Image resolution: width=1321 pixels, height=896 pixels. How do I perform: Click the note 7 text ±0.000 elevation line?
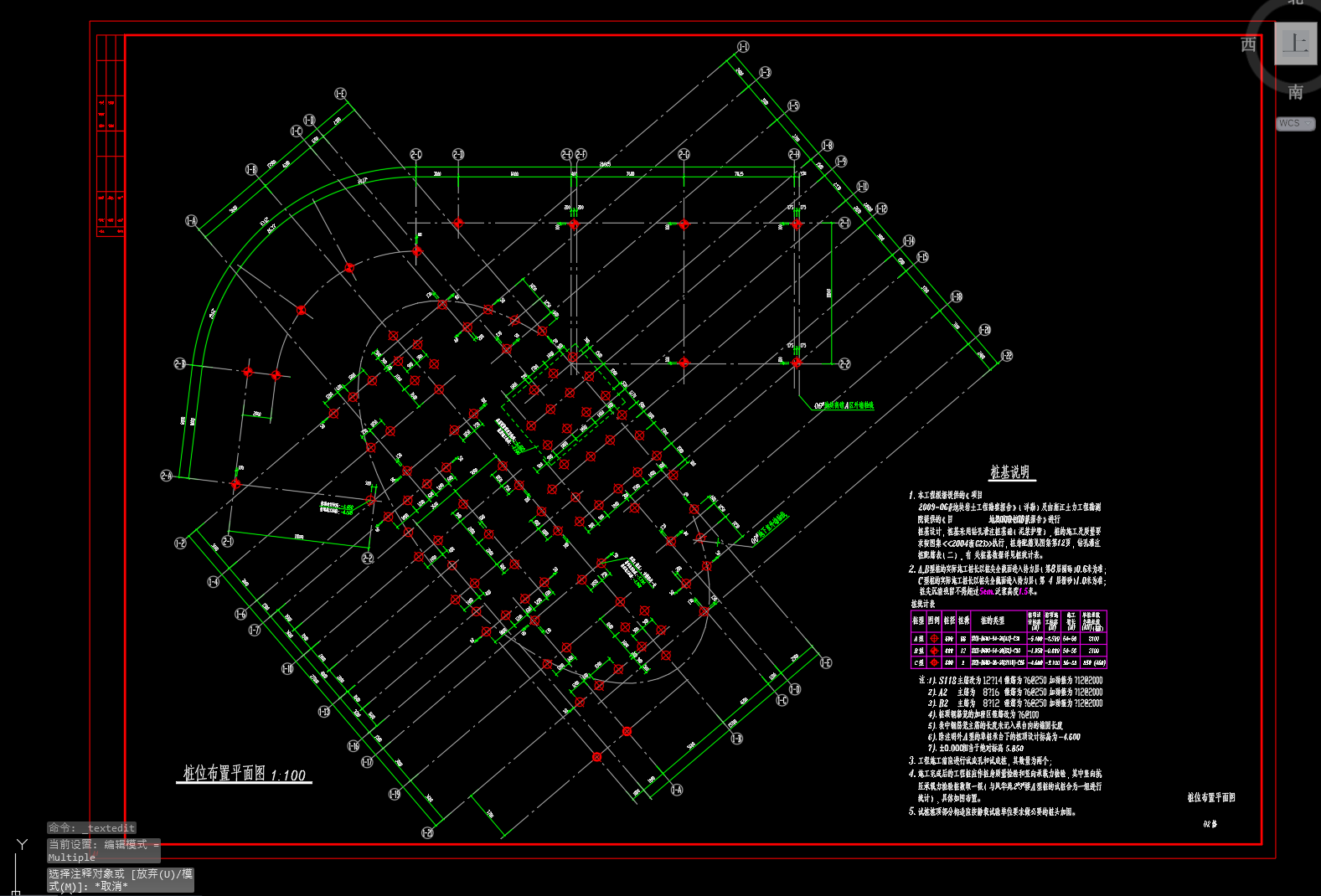pos(975,749)
